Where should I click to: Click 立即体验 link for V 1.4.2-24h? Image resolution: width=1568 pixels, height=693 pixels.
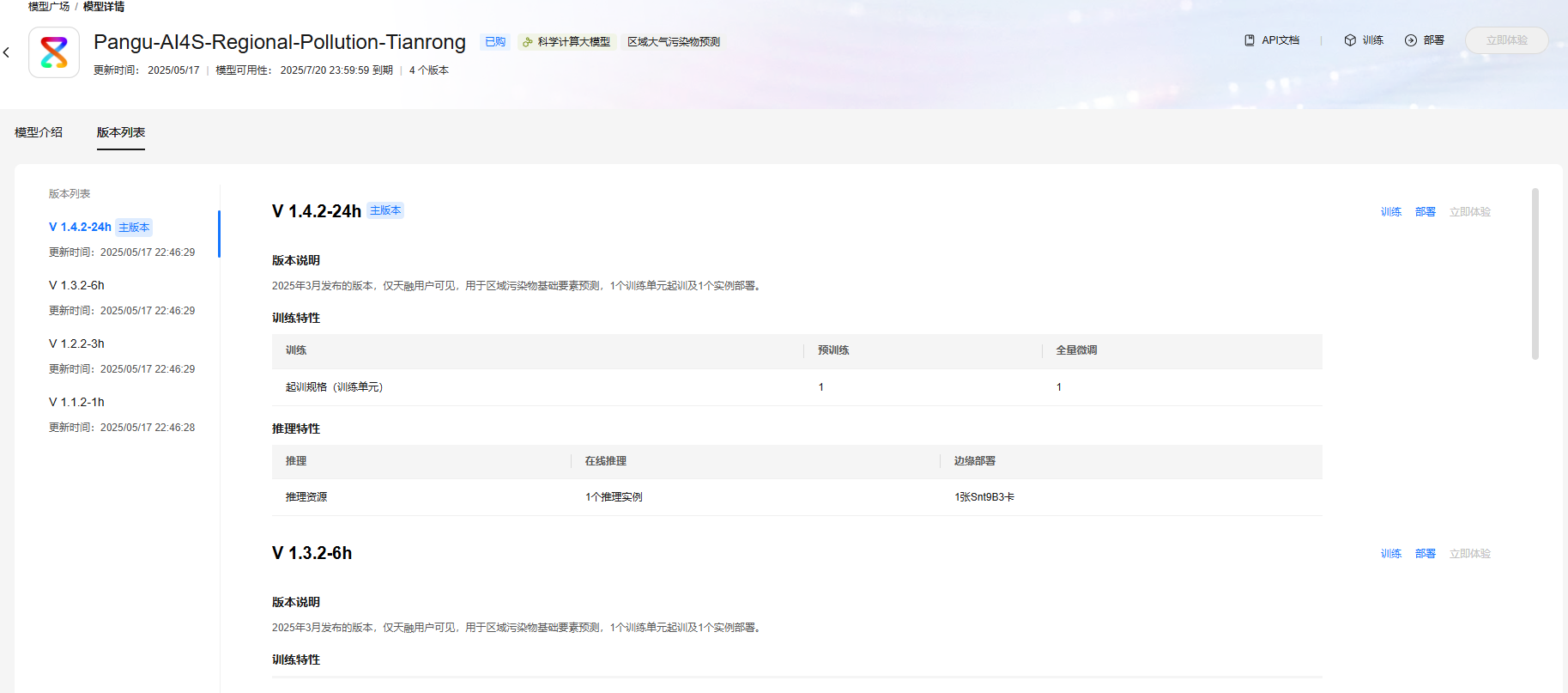[1470, 212]
